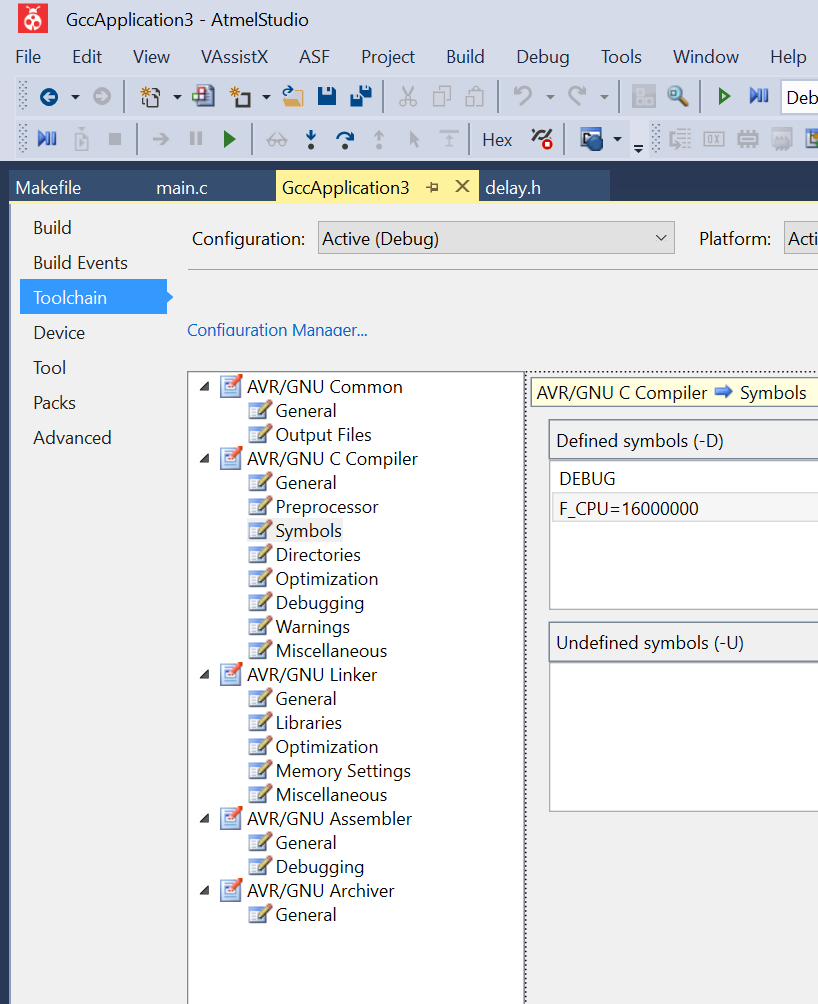Open the Debug menu
This screenshot has height=1004, width=818.
coord(543,56)
